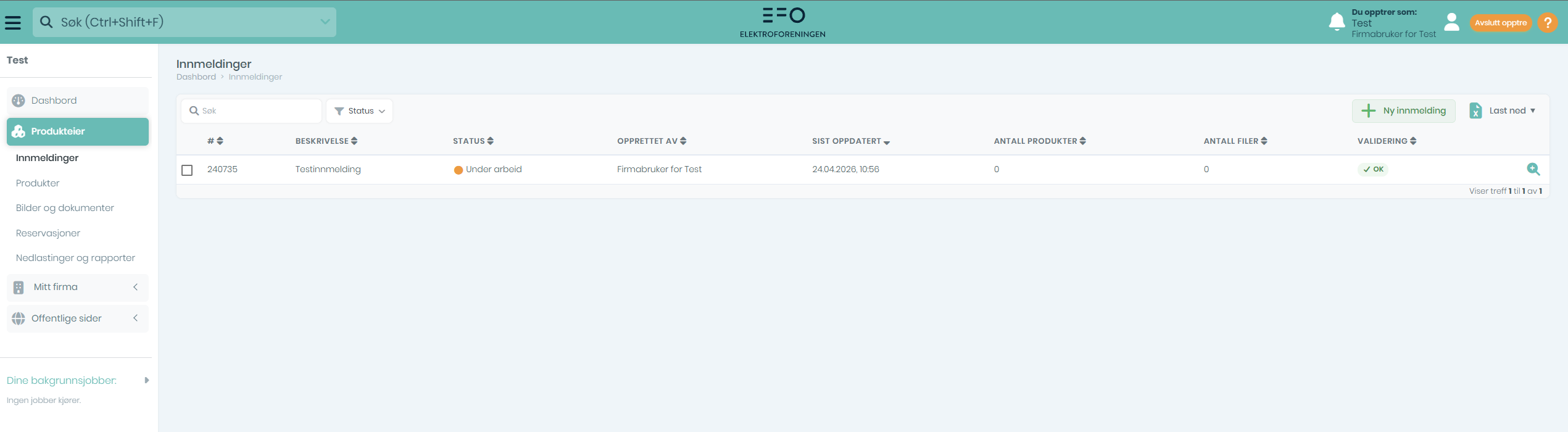
Task: Sort by the # column sort icon
Action: click(x=220, y=141)
